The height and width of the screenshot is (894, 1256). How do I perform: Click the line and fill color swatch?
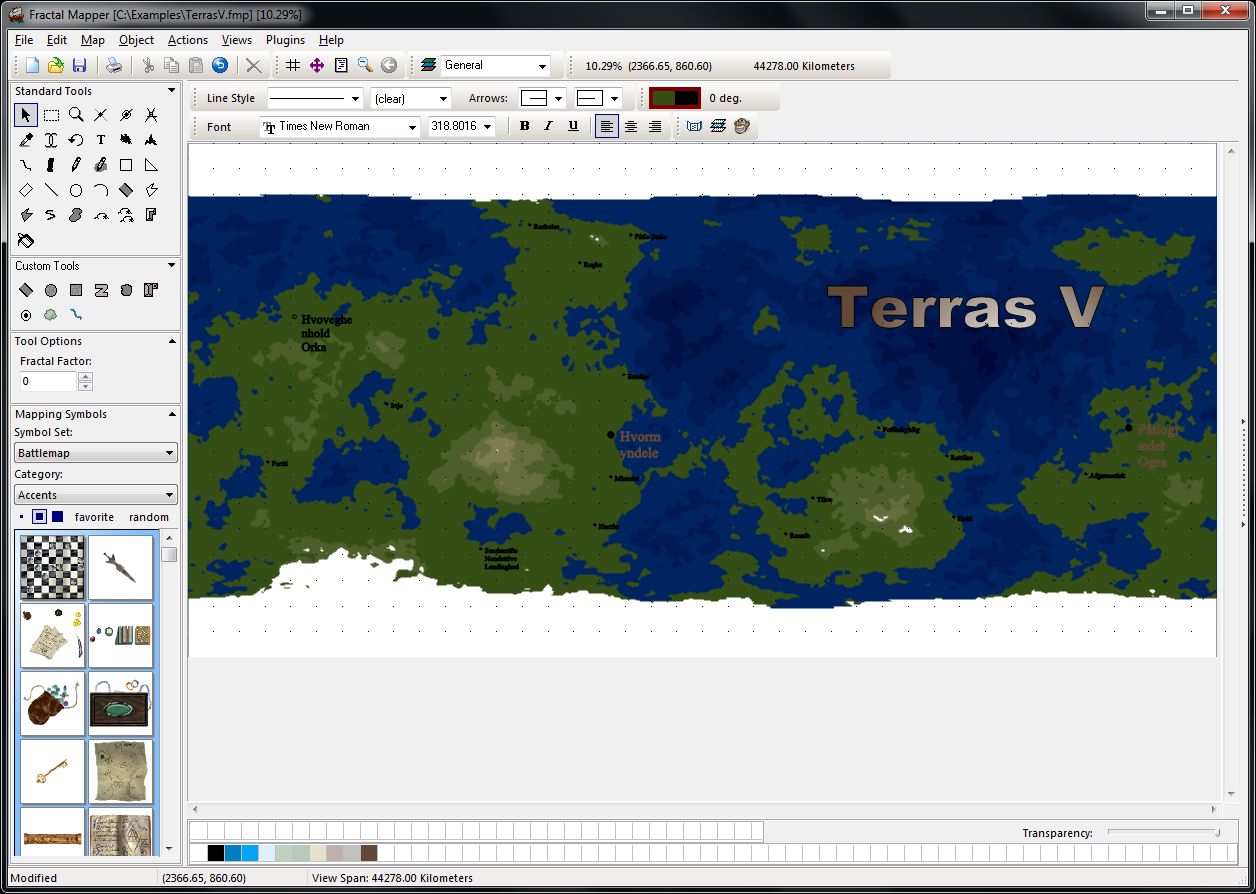(675, 98)
